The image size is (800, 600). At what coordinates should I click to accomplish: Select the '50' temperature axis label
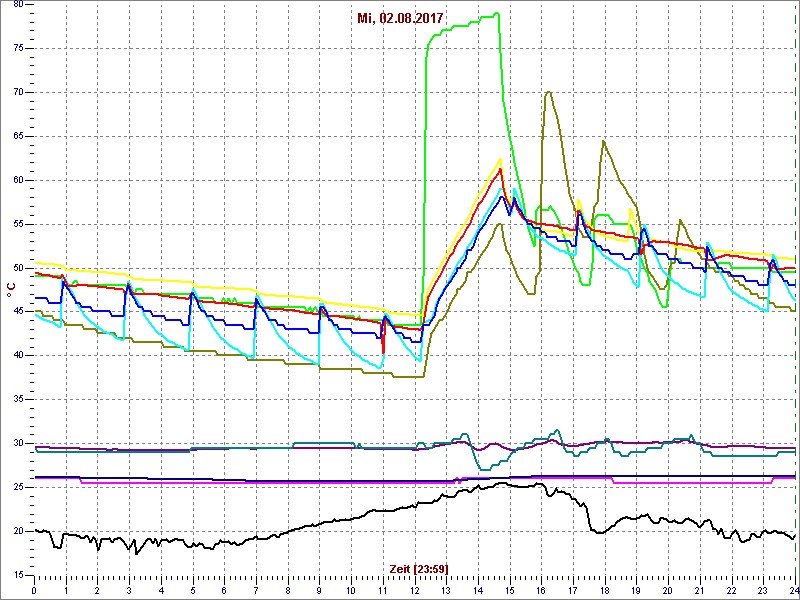tap(17, 268)
